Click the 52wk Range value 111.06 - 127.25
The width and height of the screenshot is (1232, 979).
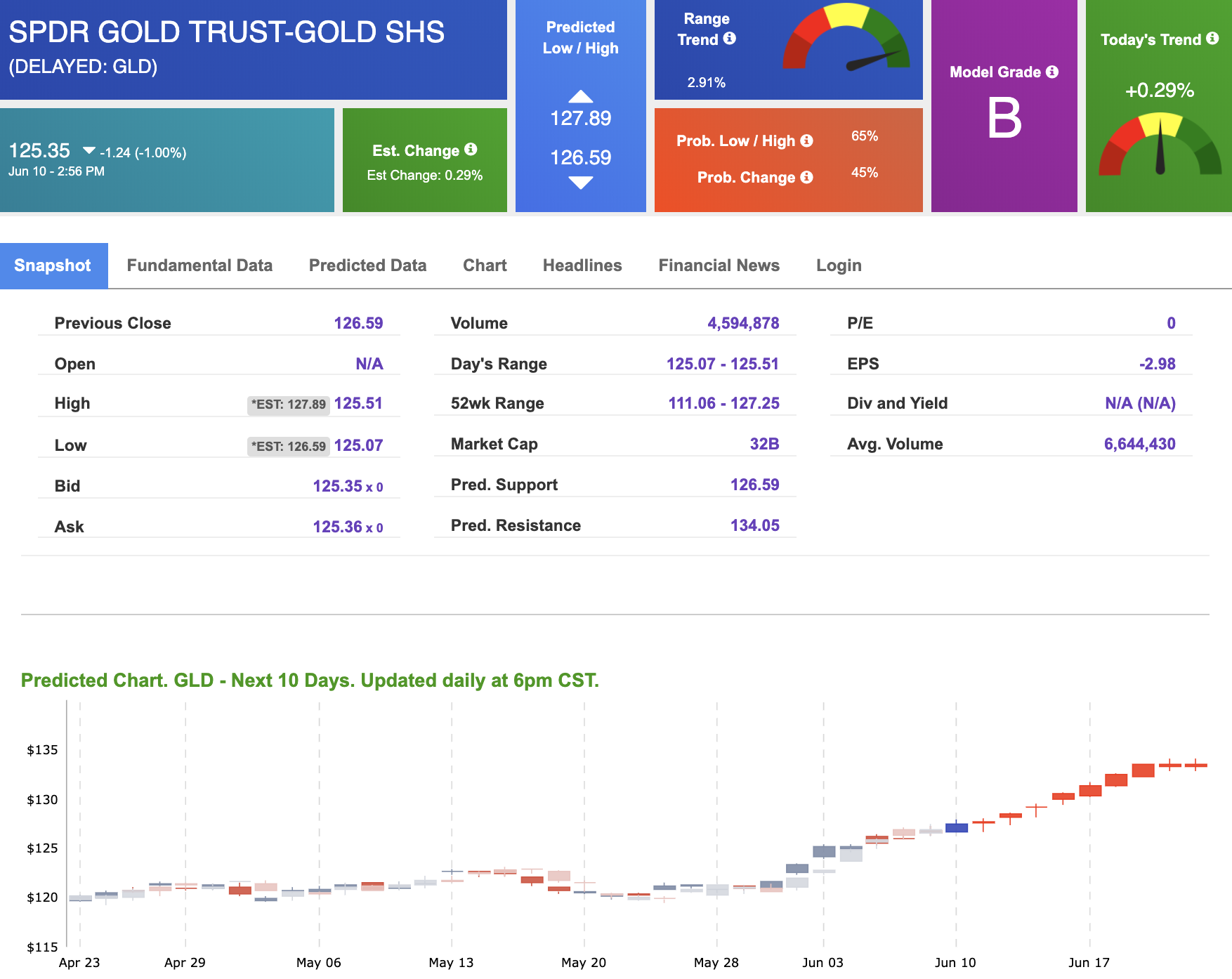pos(723,403)
